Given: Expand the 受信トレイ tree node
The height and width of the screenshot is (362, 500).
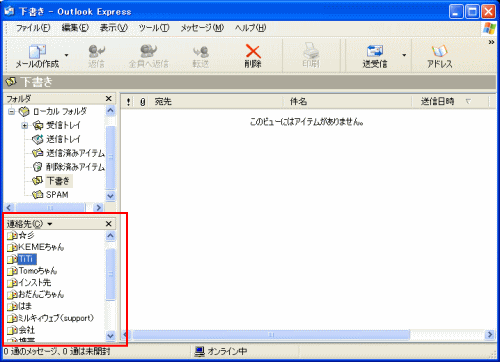Looking at the screenshot, I should (x=25, y=126).
